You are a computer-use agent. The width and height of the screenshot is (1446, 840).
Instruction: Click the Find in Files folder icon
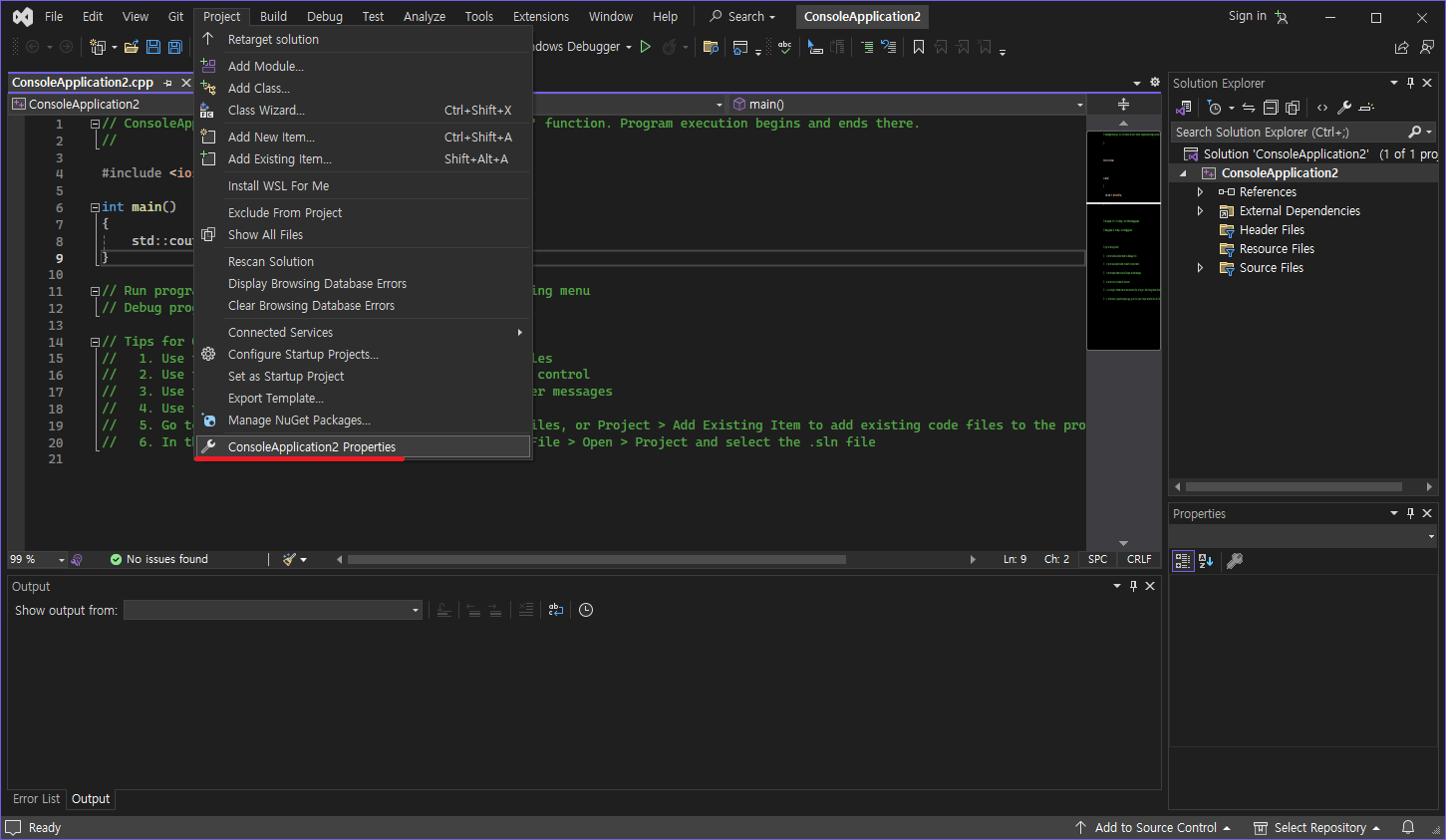(x=711, y=47)
